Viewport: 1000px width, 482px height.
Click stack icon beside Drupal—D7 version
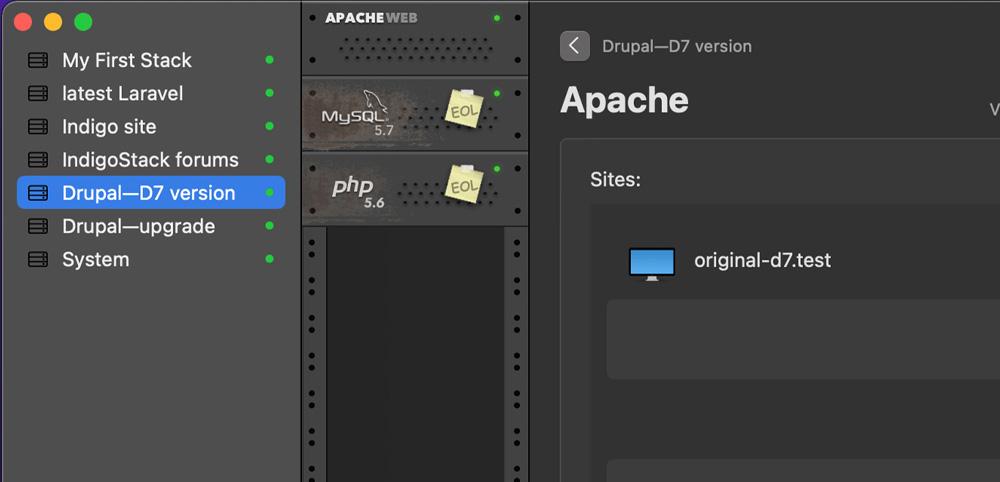(x=38, y=193)
